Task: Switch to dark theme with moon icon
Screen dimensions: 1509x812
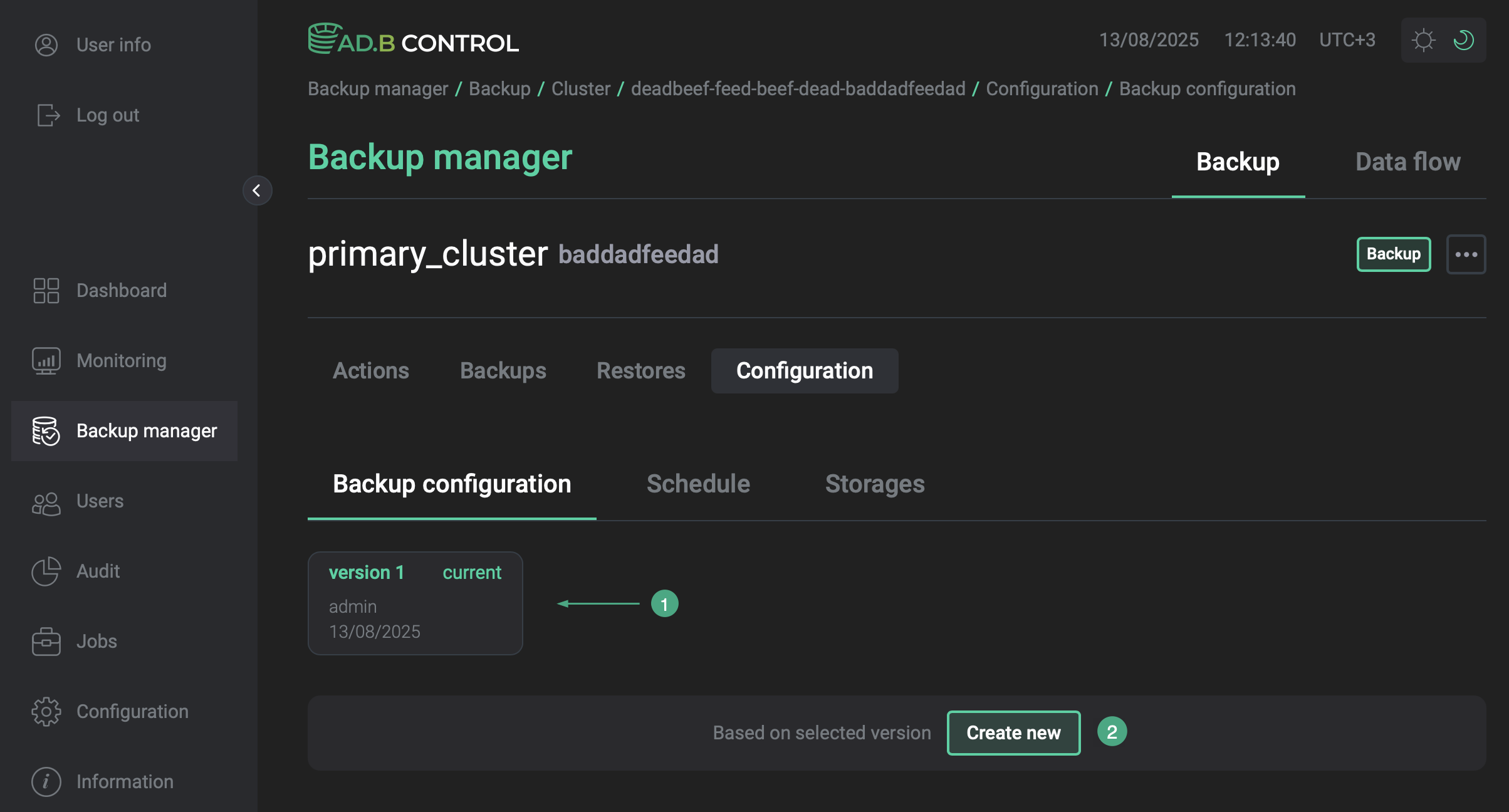Action: [1463, 40]
